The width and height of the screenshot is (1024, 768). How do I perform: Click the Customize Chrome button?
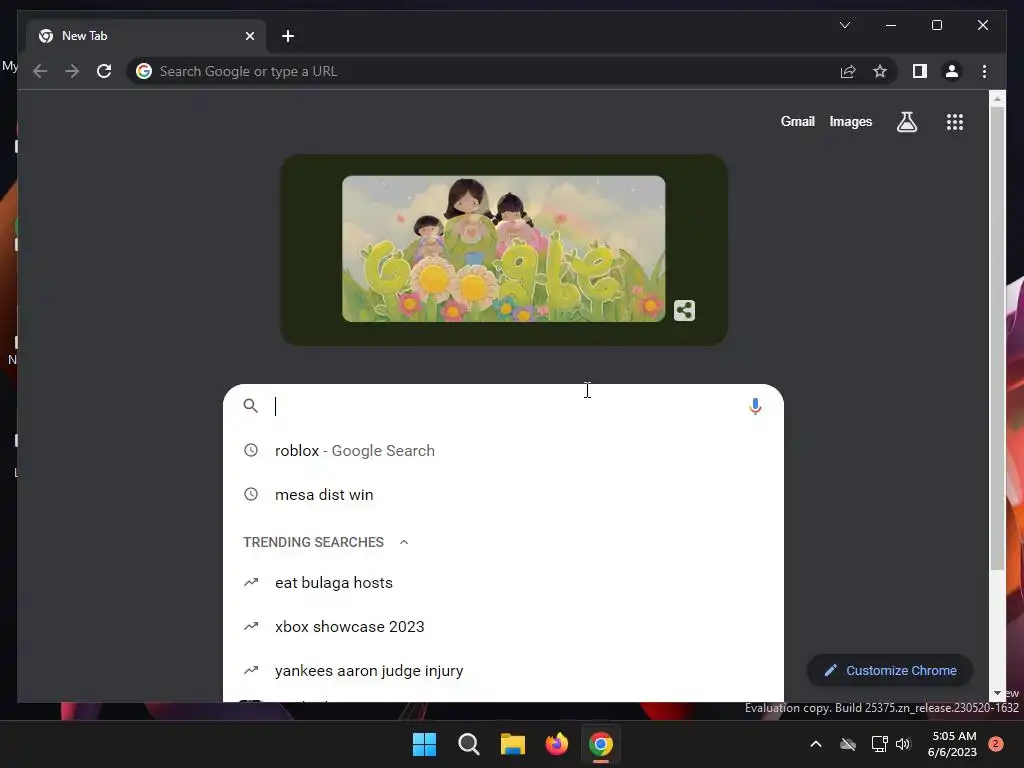(890, 670)
